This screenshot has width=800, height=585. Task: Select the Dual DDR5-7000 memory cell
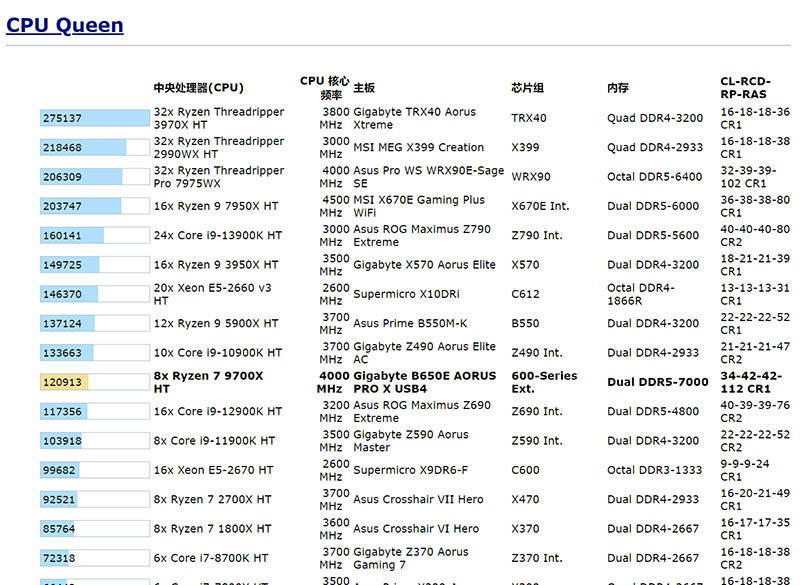[x=657, y=382]
